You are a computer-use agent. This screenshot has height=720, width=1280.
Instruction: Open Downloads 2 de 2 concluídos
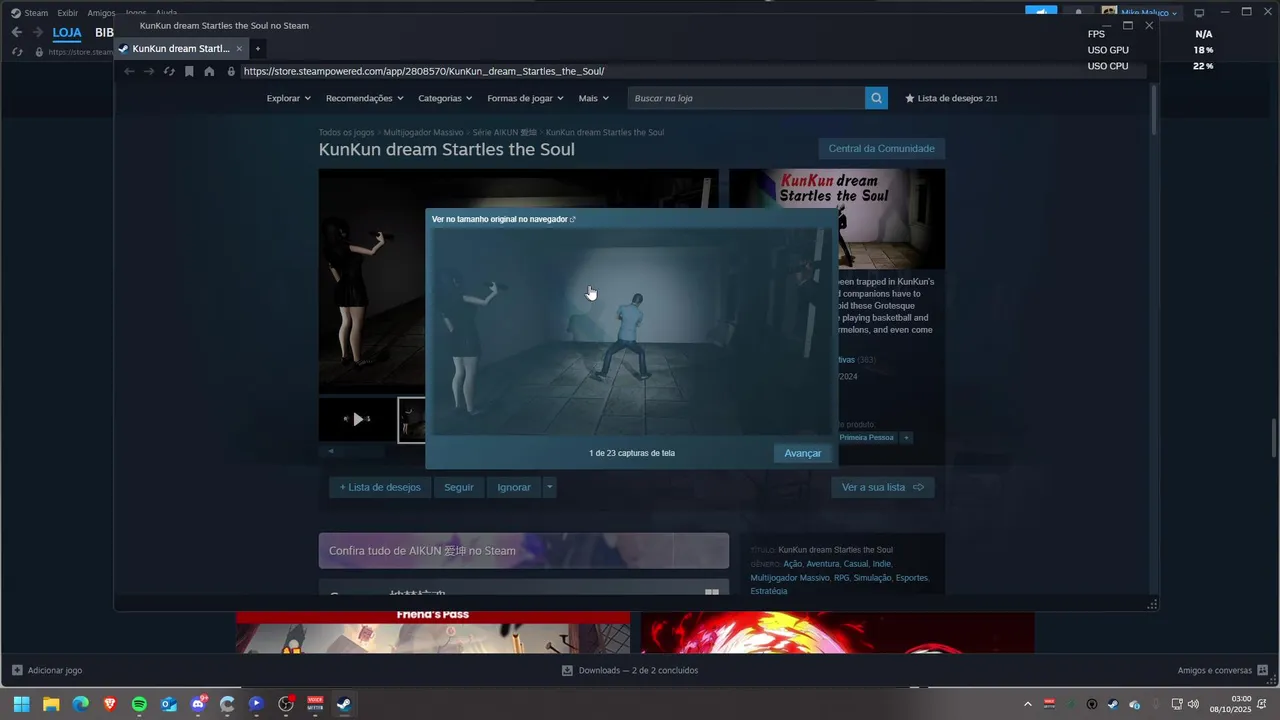(x=630, y=670)
